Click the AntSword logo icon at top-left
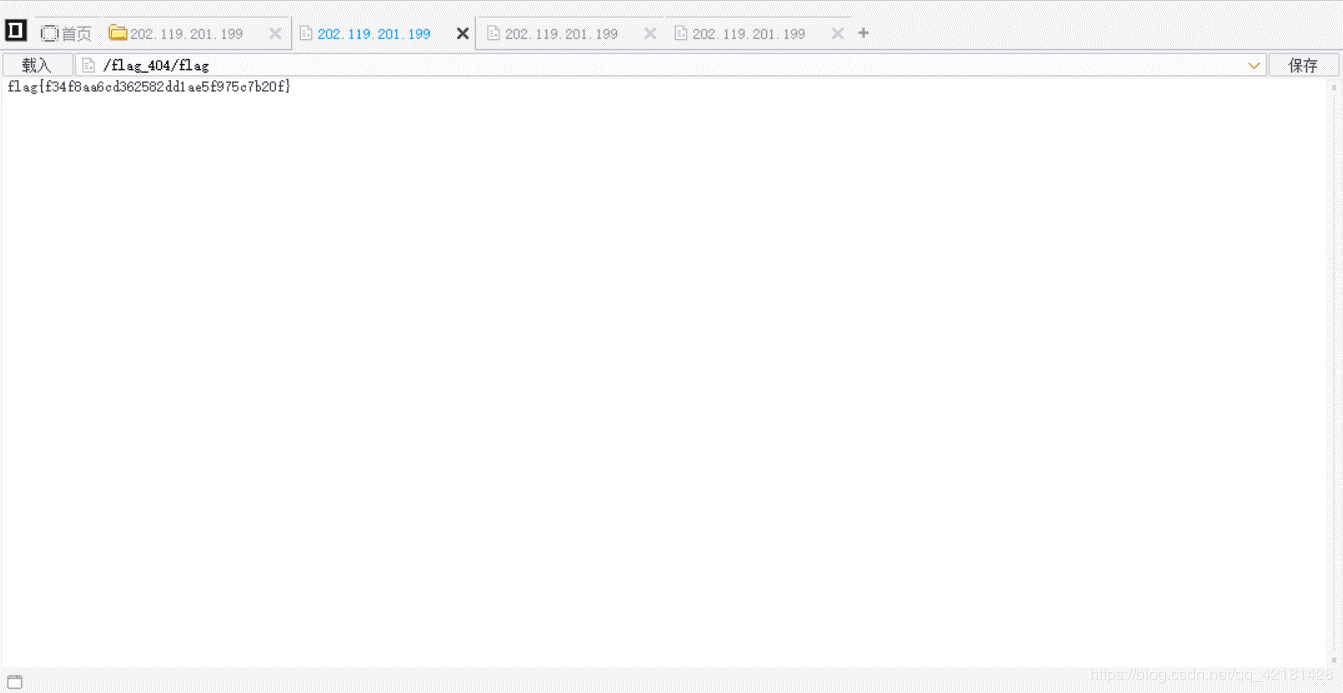 [x=15, y=31]
